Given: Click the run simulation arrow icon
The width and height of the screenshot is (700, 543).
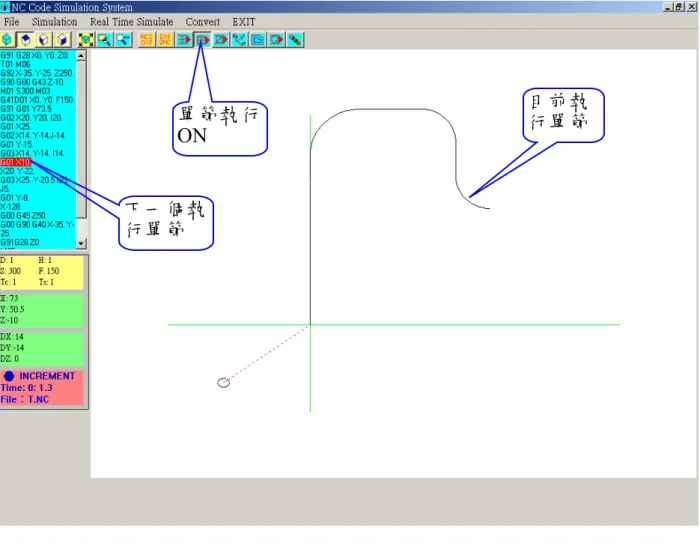Looking at the screenshot, I should (184, 40).
